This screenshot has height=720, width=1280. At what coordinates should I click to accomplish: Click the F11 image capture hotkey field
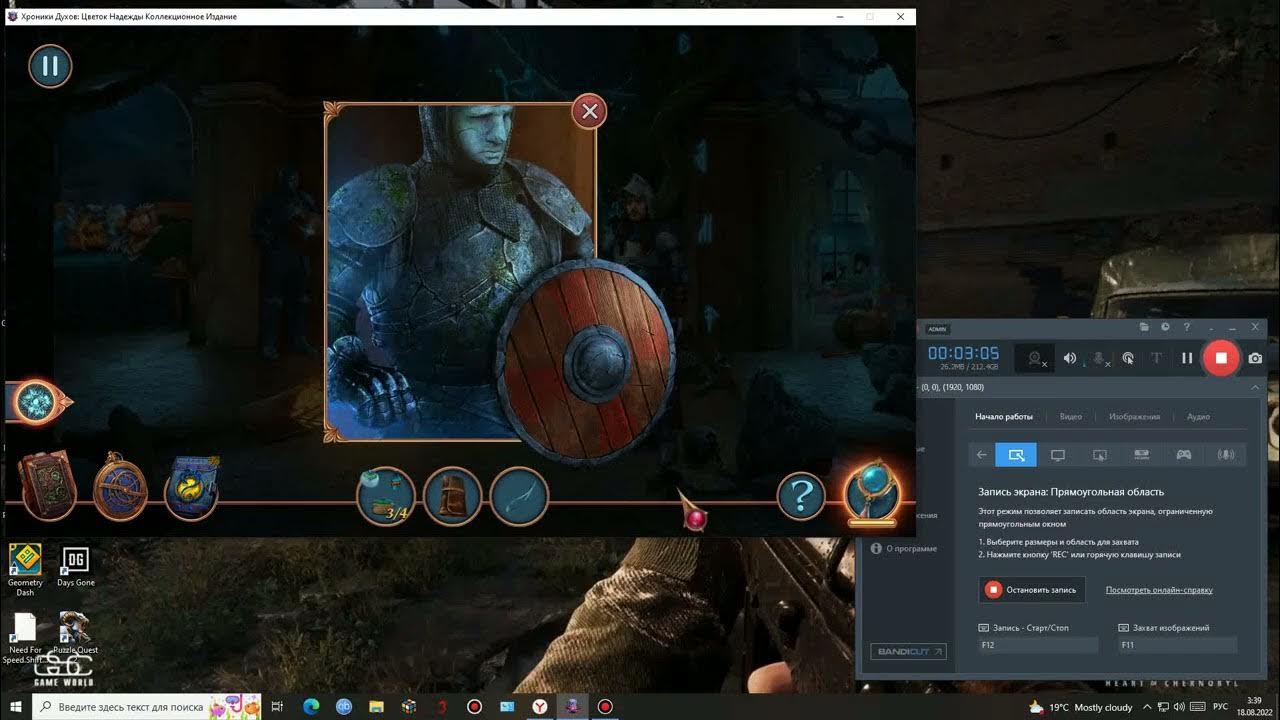[x=1177, y=645]
